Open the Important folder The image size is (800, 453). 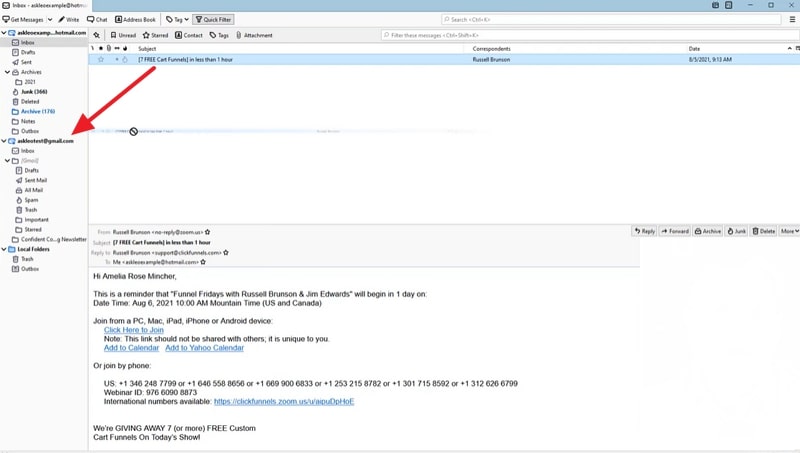coord(36,220)
